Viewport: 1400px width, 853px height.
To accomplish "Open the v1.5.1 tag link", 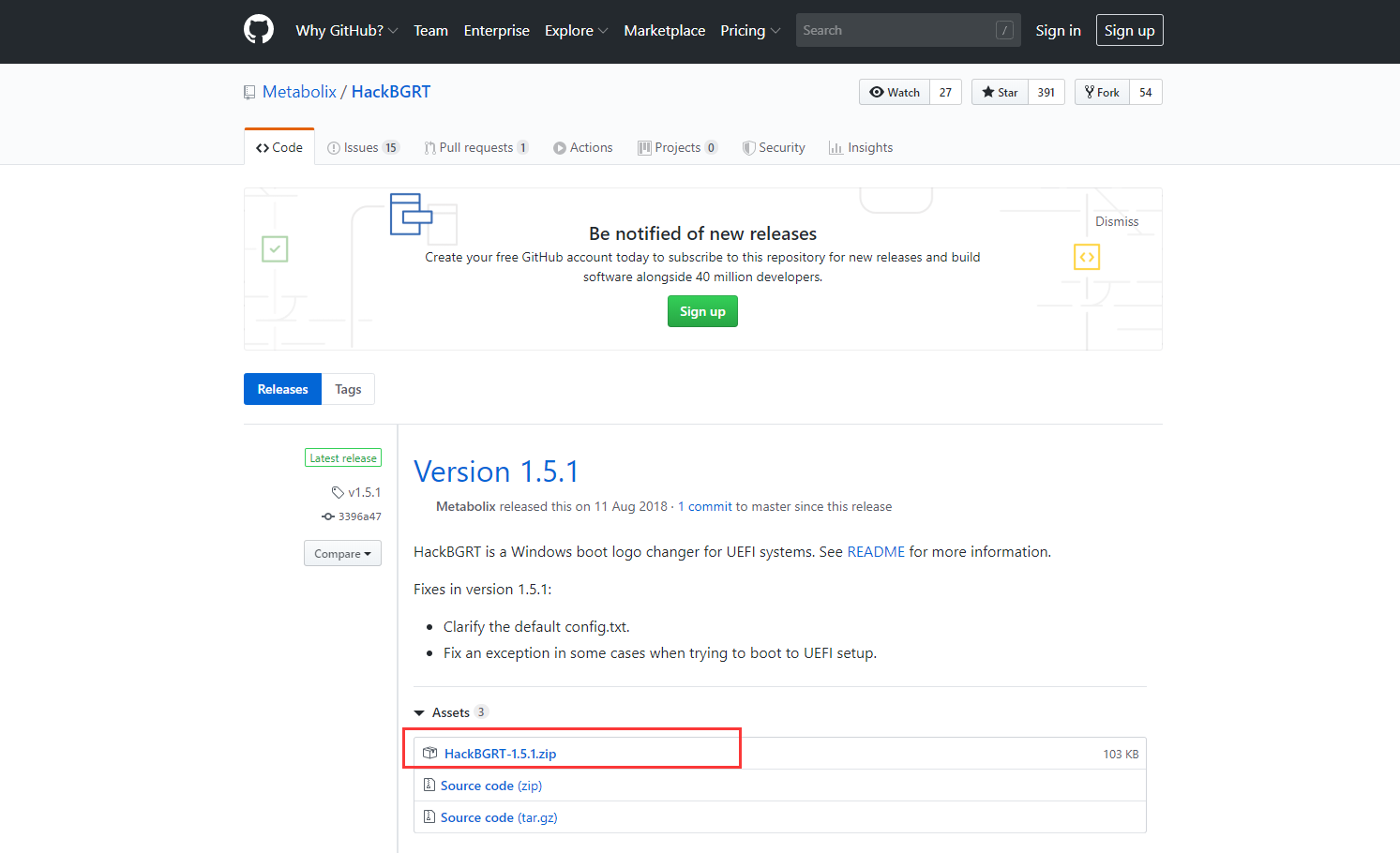I will click(364, 492).
